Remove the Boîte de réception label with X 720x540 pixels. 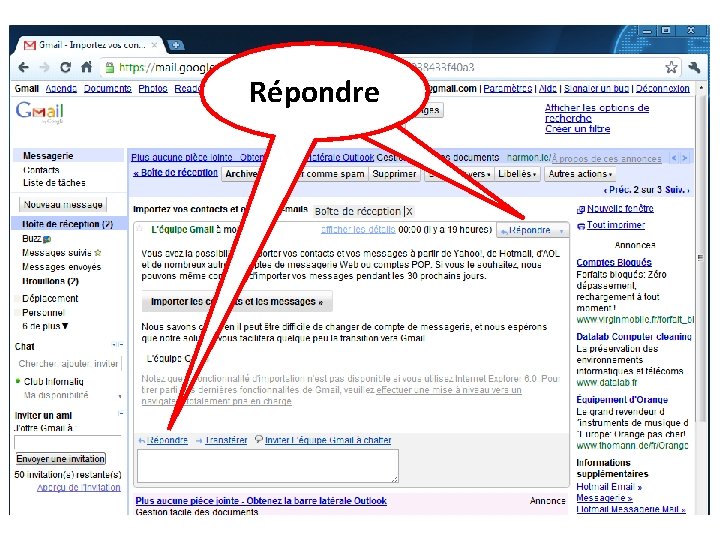click(409, 212)
